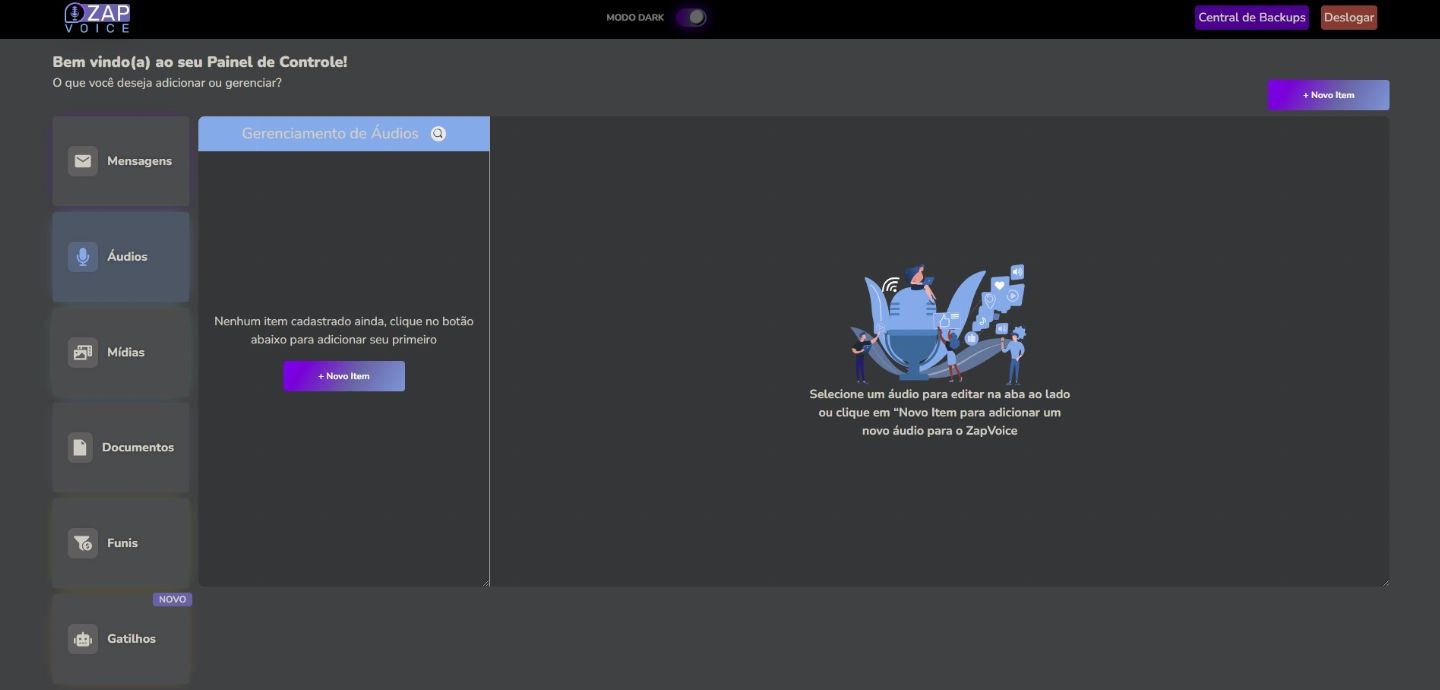Click the Deslogar button
The width and height of the screenshot is (1440, 690).
[1349, 17]
